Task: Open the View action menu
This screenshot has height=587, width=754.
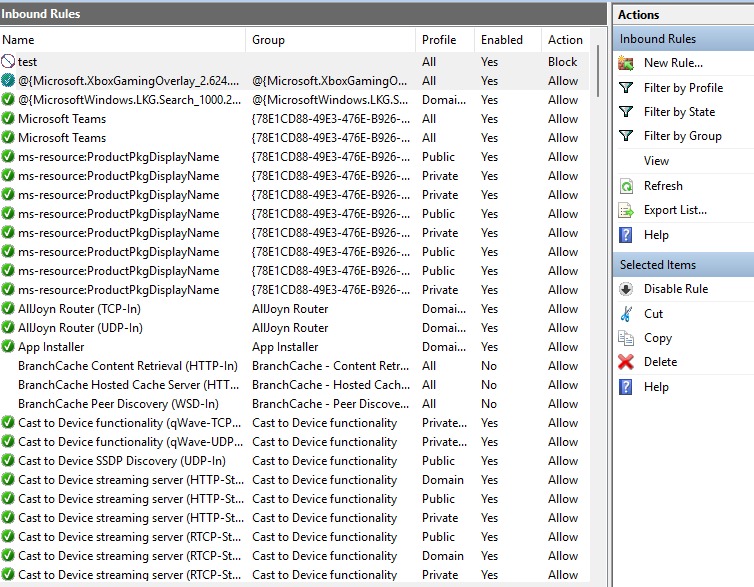Action: pos(656,161)
